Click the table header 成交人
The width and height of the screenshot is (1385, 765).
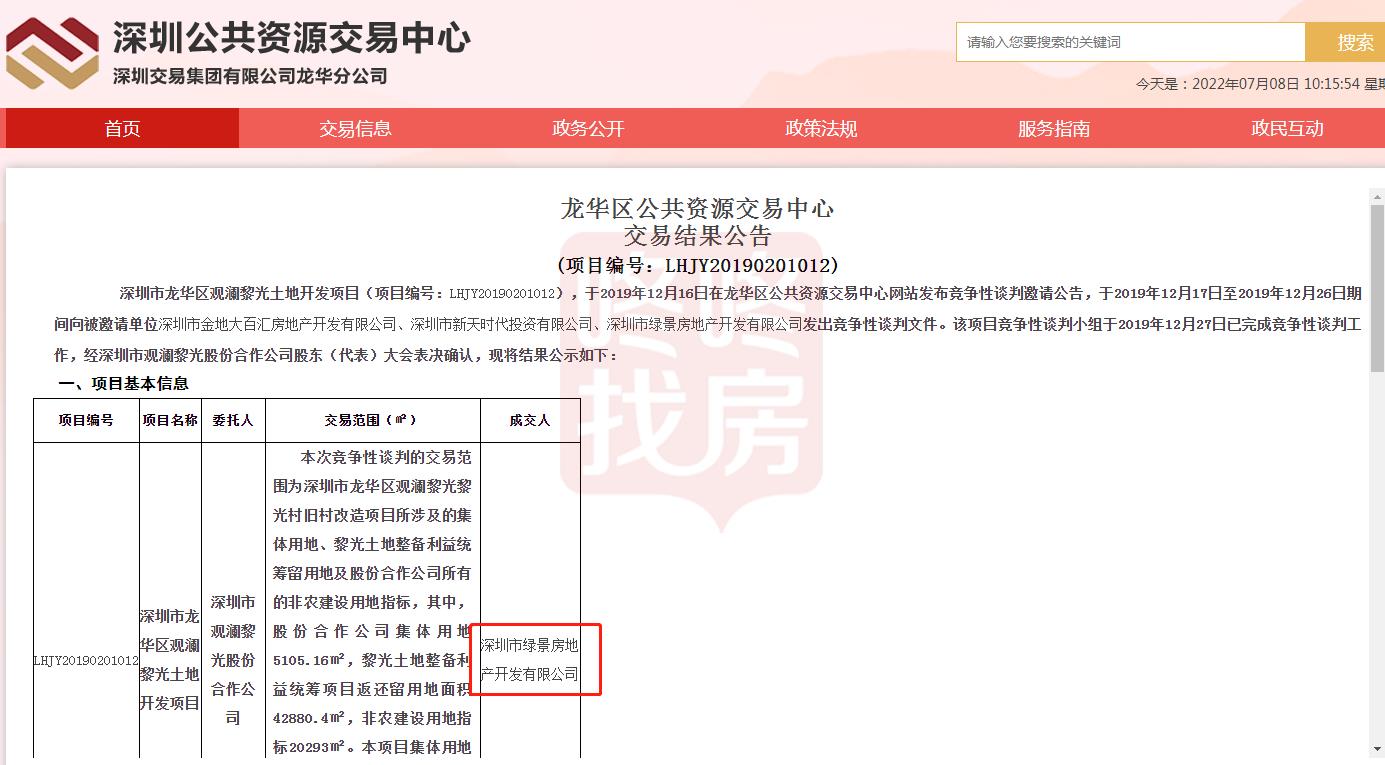click(530, 420)
